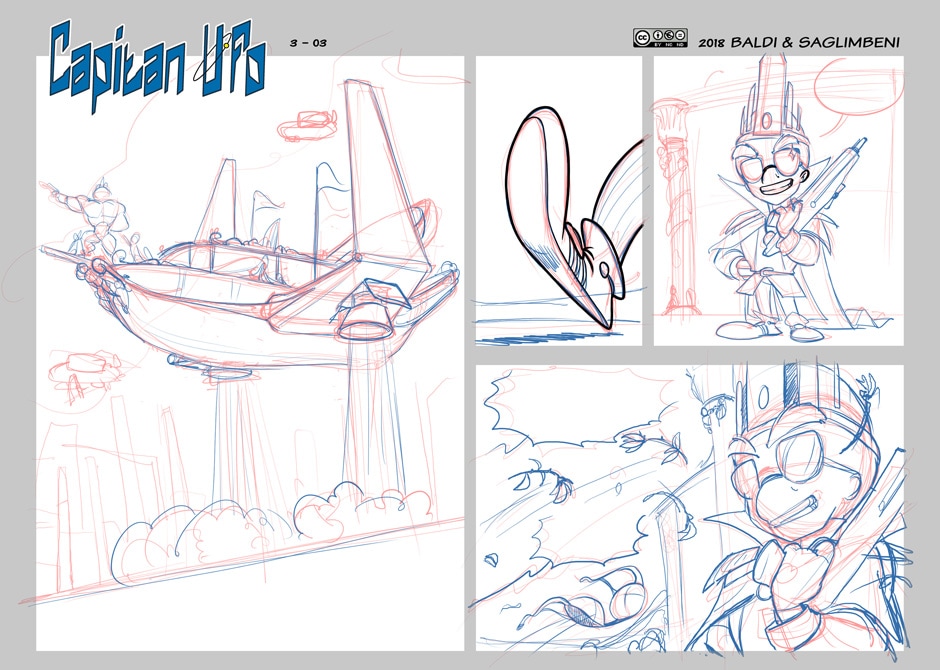
Task: Select the boot close-up panel
Action: coord(558,200)
